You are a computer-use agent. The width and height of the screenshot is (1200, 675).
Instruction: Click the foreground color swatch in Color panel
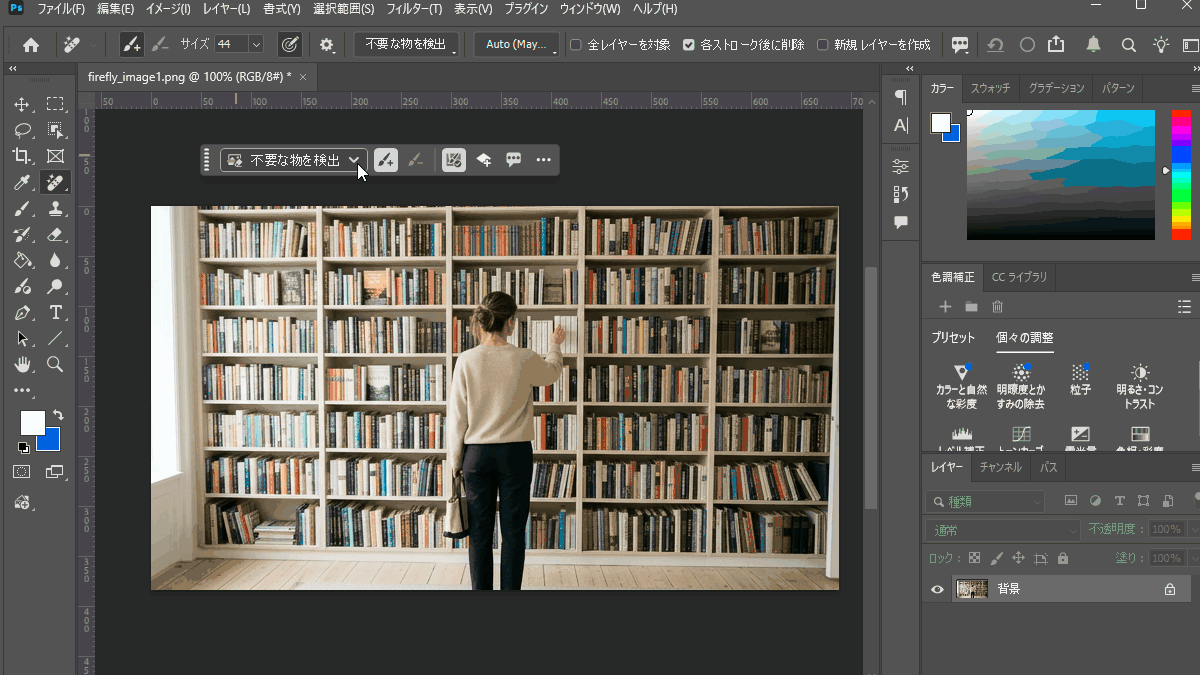pos(941,122)
